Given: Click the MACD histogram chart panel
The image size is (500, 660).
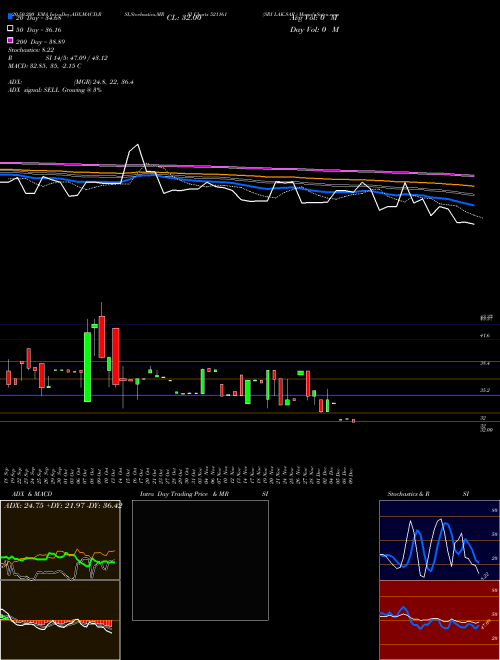Looking at the screenshot, I should click(x=60, y=620).
